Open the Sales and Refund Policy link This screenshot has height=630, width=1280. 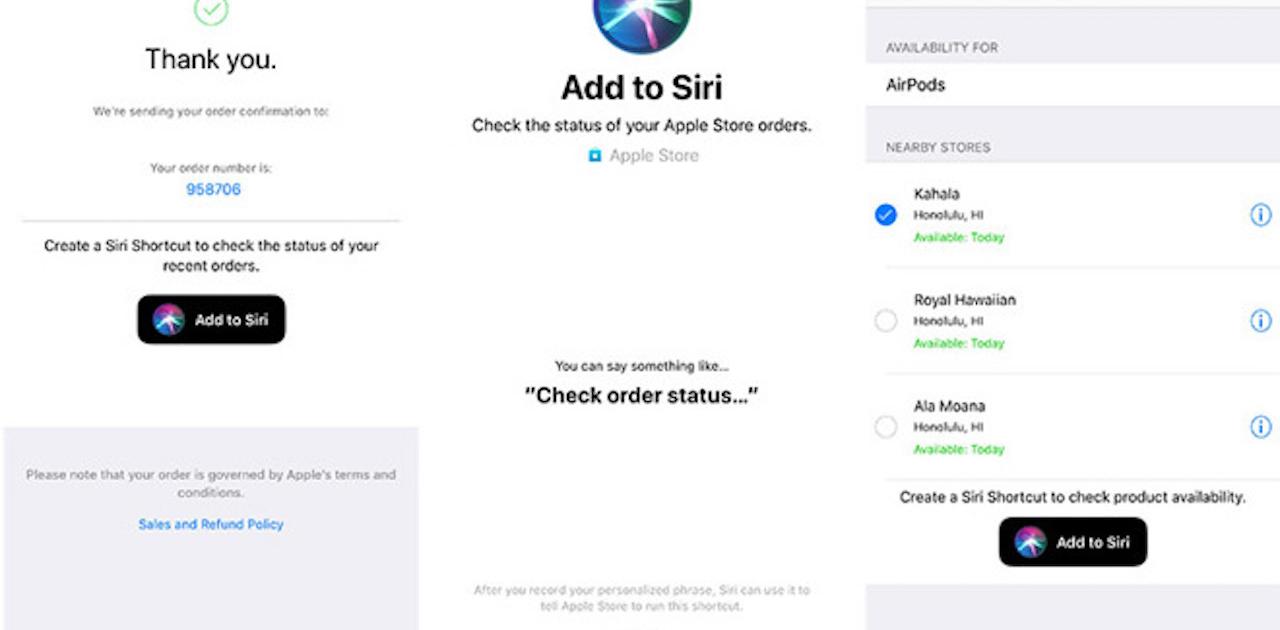point(211,524)
